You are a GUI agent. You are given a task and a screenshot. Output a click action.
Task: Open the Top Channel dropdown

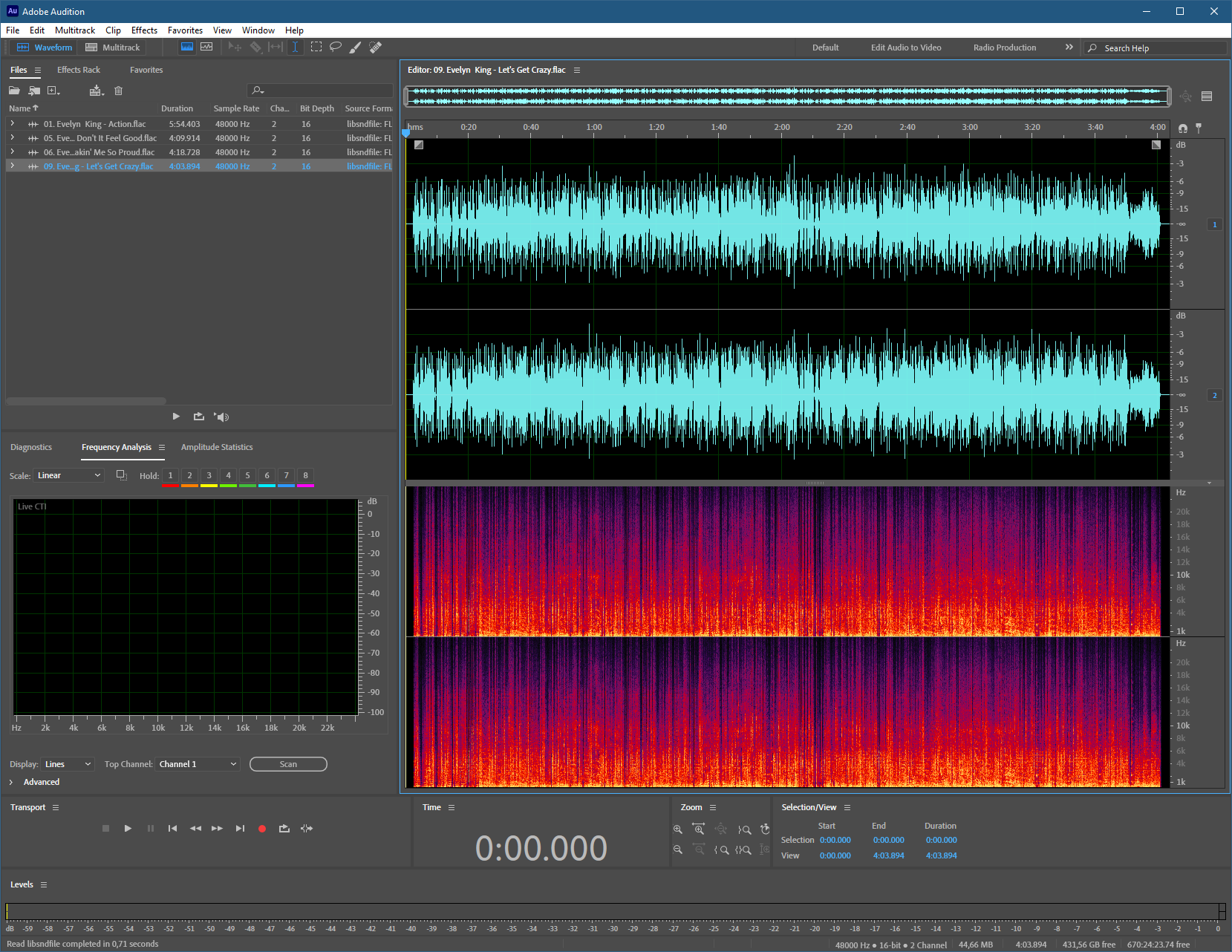click(x=198, y=764)
